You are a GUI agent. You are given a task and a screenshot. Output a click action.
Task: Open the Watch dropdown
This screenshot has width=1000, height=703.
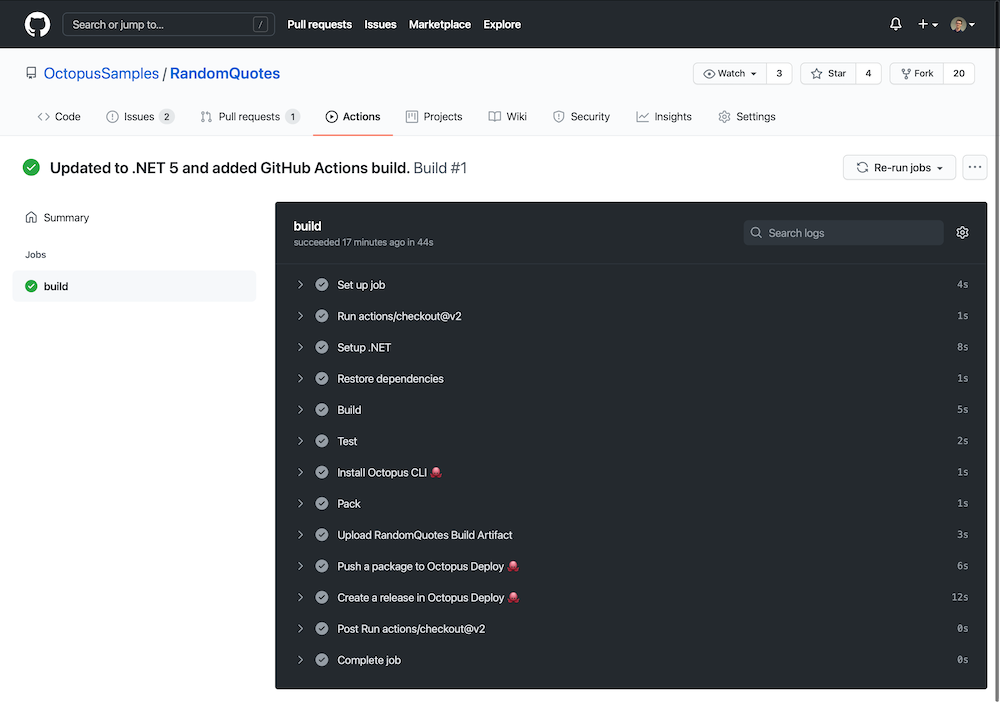click(x=729, y=73)
